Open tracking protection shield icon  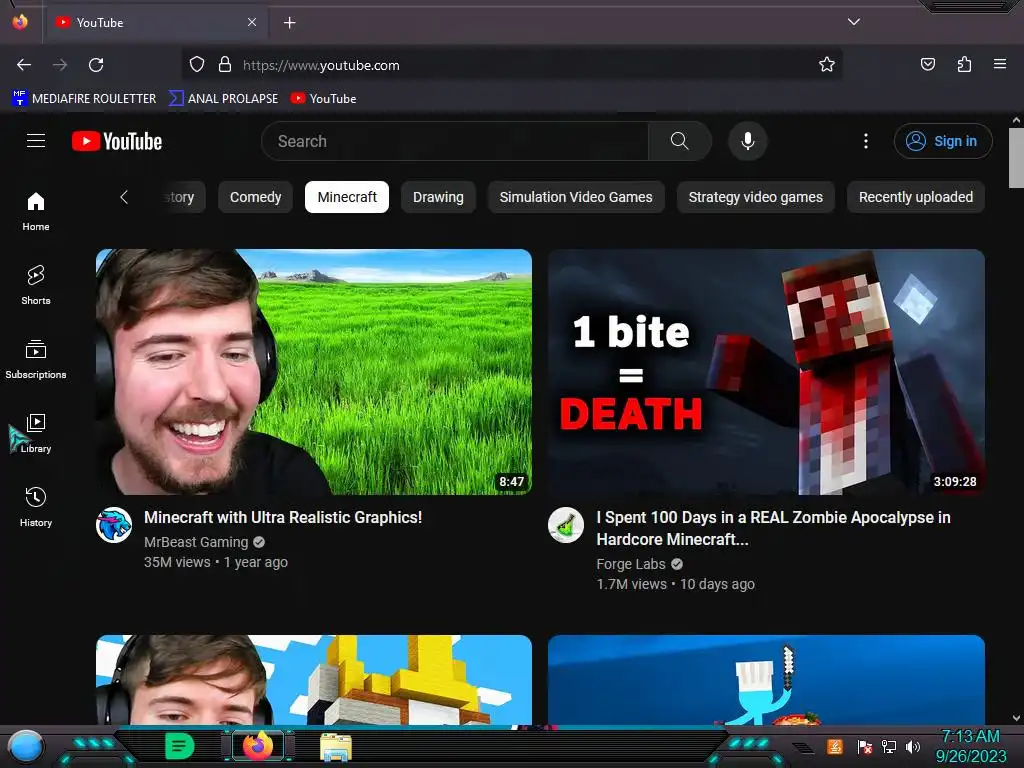pyautogui.click(x=197, y=65)
